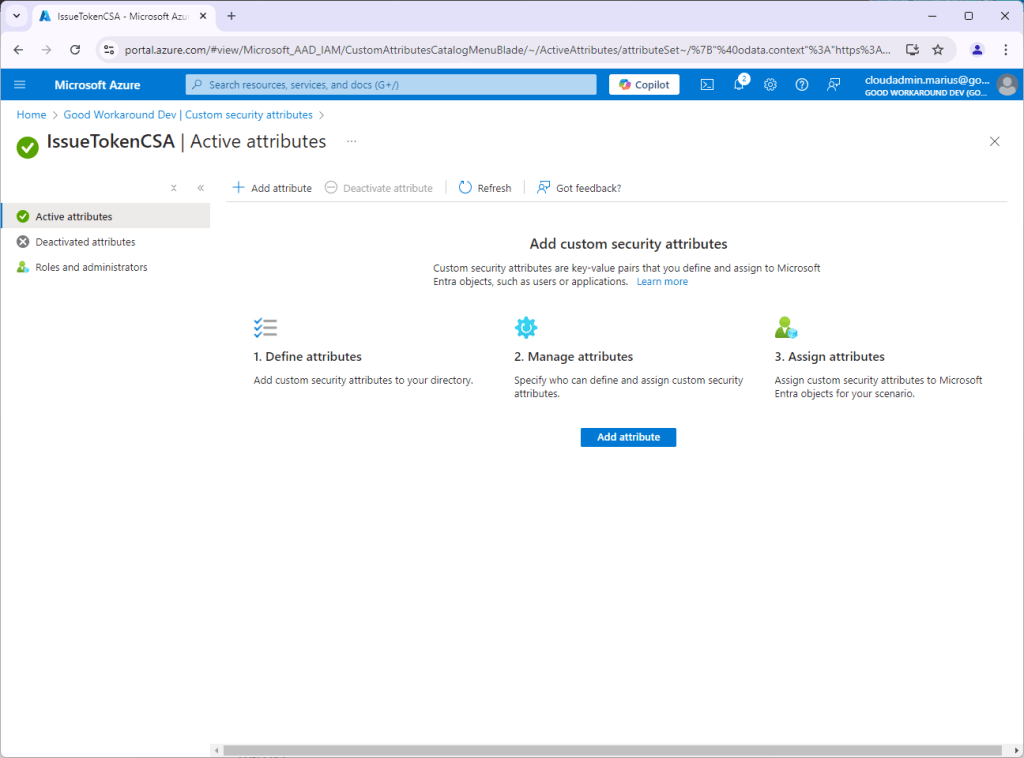Select Deactivated attributes in the sidebar
Image resolution: width=1024 pixels, height=758 pixels.
pos(85,242)
